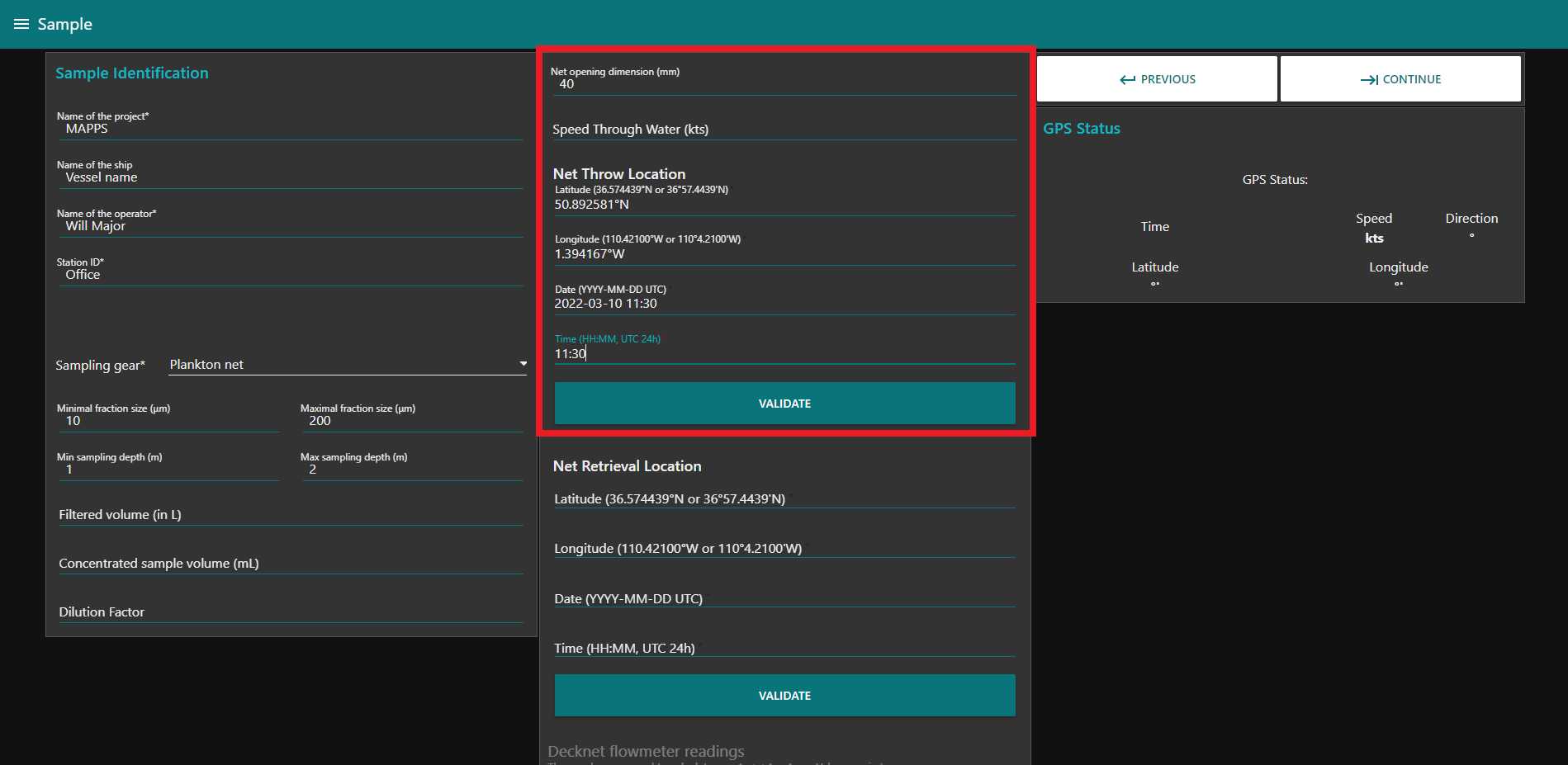This screenshot has width=1568, height=765.
Task: Validate the Net Retrieval Location
Action: click(784, 696)
